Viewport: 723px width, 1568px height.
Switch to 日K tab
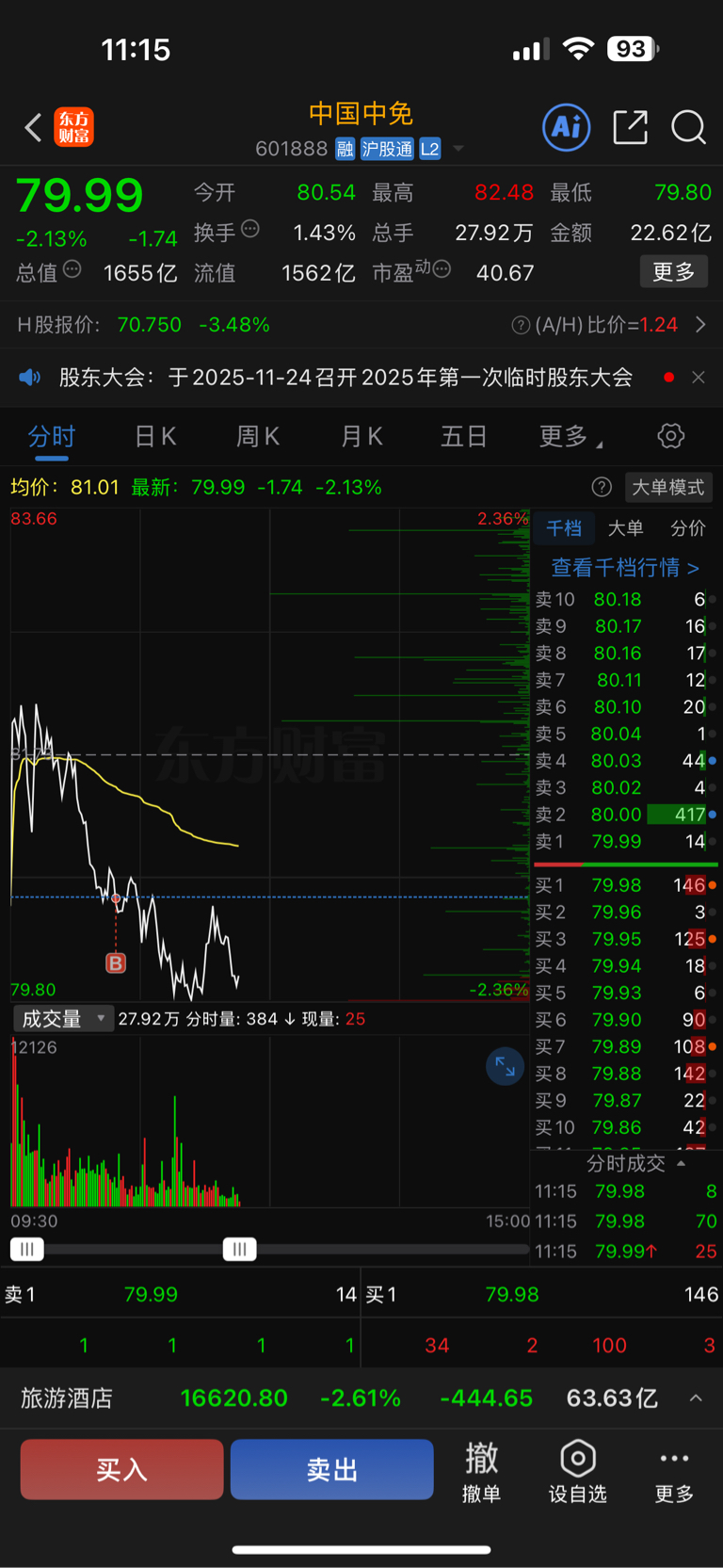(x=155, y=436)
